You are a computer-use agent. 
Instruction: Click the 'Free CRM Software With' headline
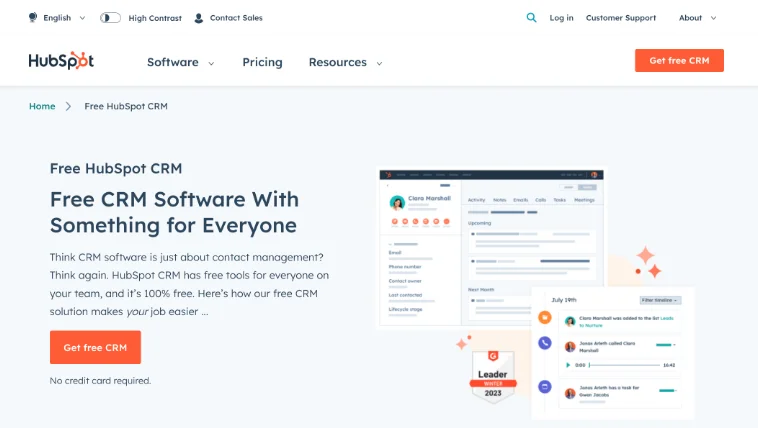175,199
